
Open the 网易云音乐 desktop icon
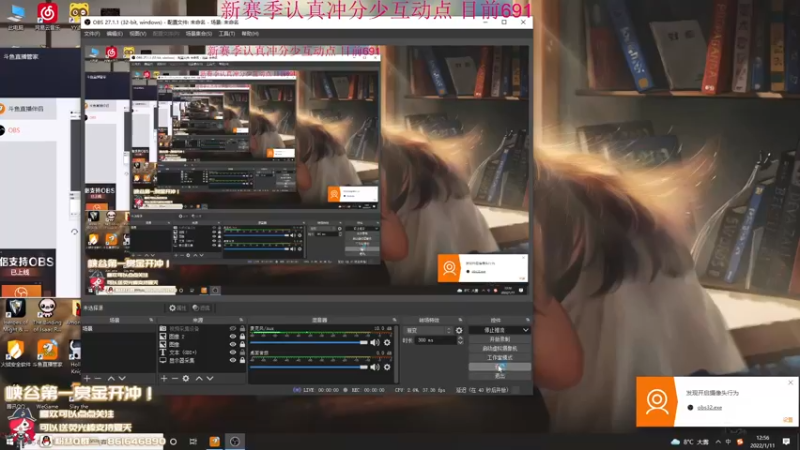point(47,15)
